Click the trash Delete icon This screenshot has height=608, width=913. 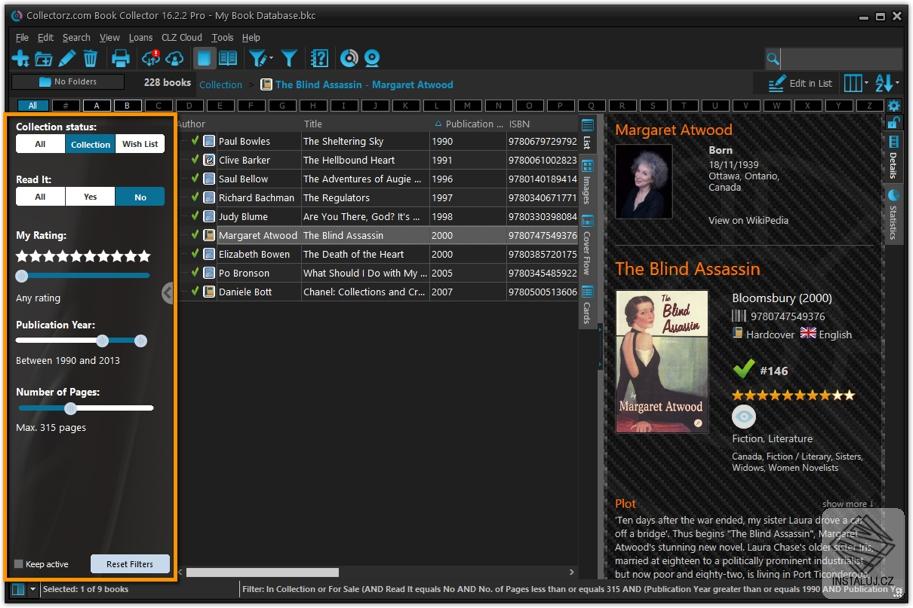click(90, 58)
